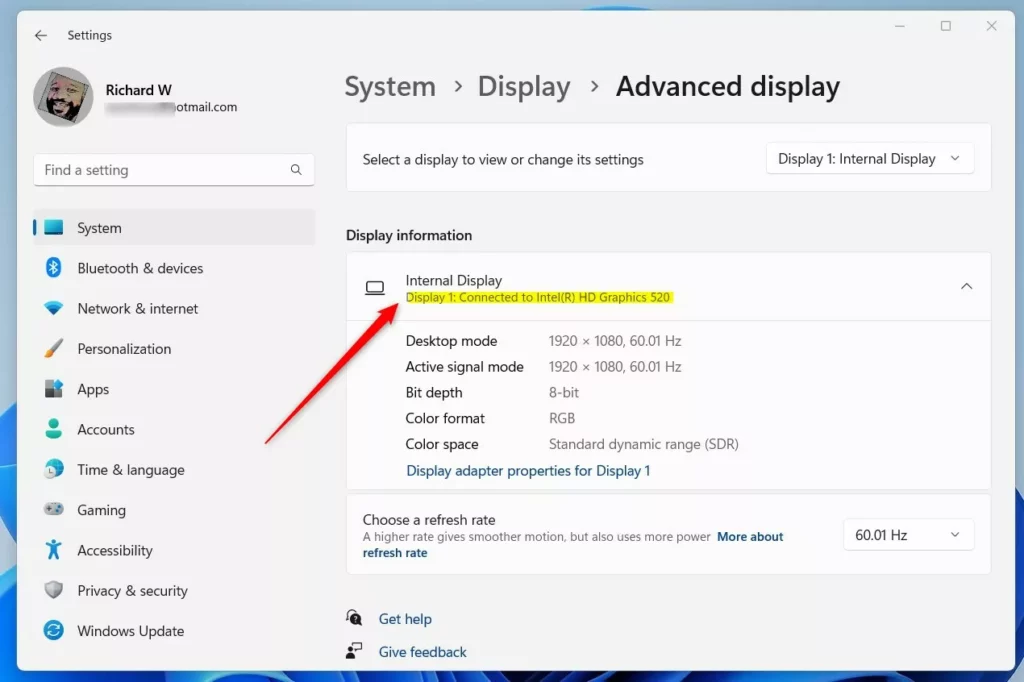
Task: Click the back arrow in Settings
Action: (x=40, y=35)
